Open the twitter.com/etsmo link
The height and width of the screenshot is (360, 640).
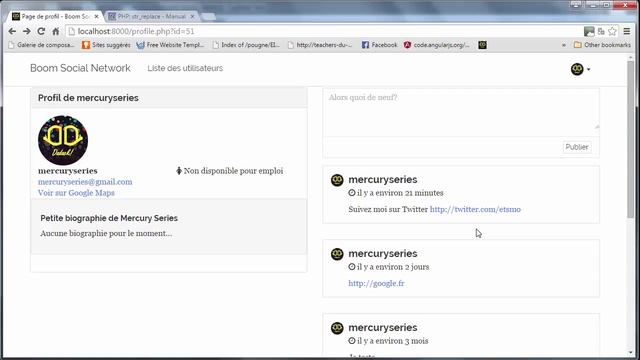tap(475, 209)
